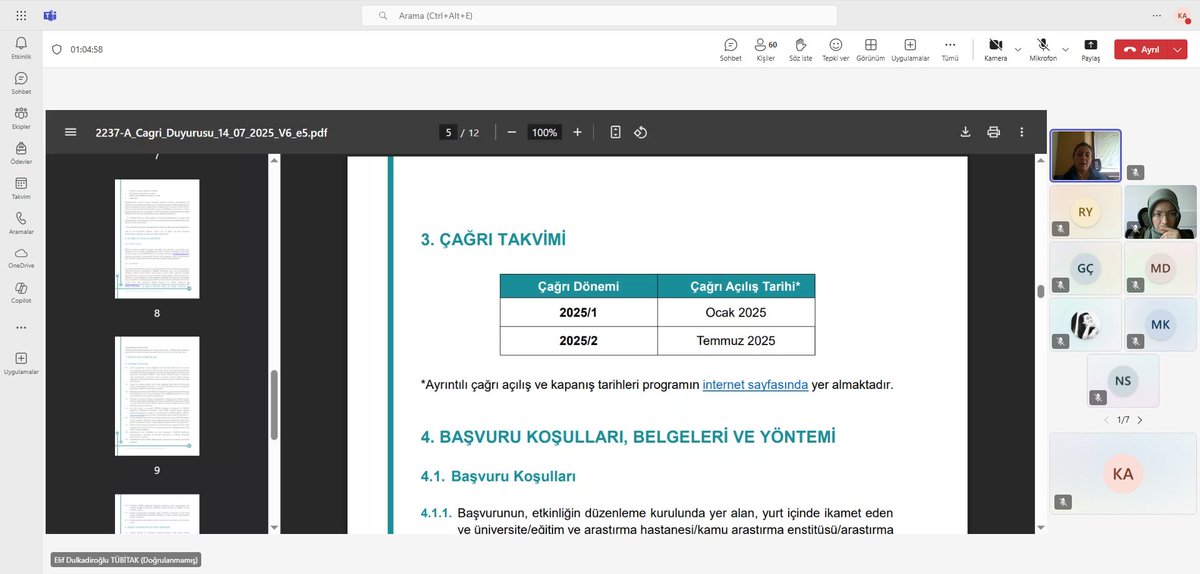
Task: Fit PDF to page
Action: [615, 132]
